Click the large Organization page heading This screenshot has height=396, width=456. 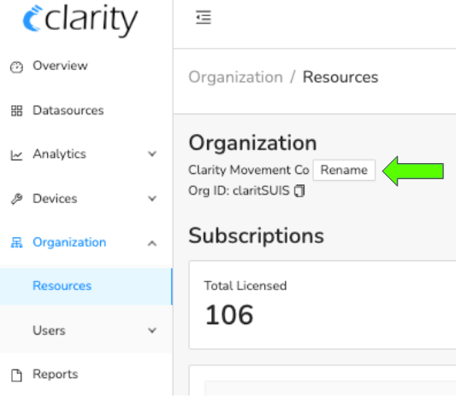[x=253, y=143]
